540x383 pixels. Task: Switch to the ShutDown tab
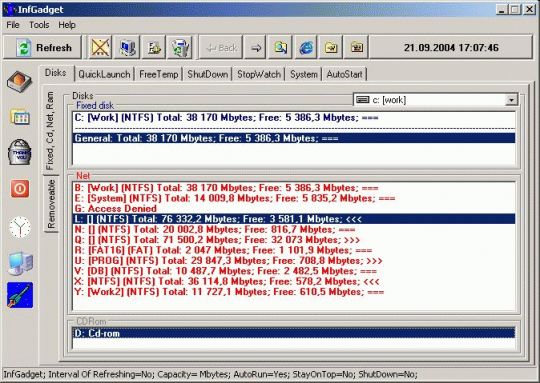click(207, 74)
